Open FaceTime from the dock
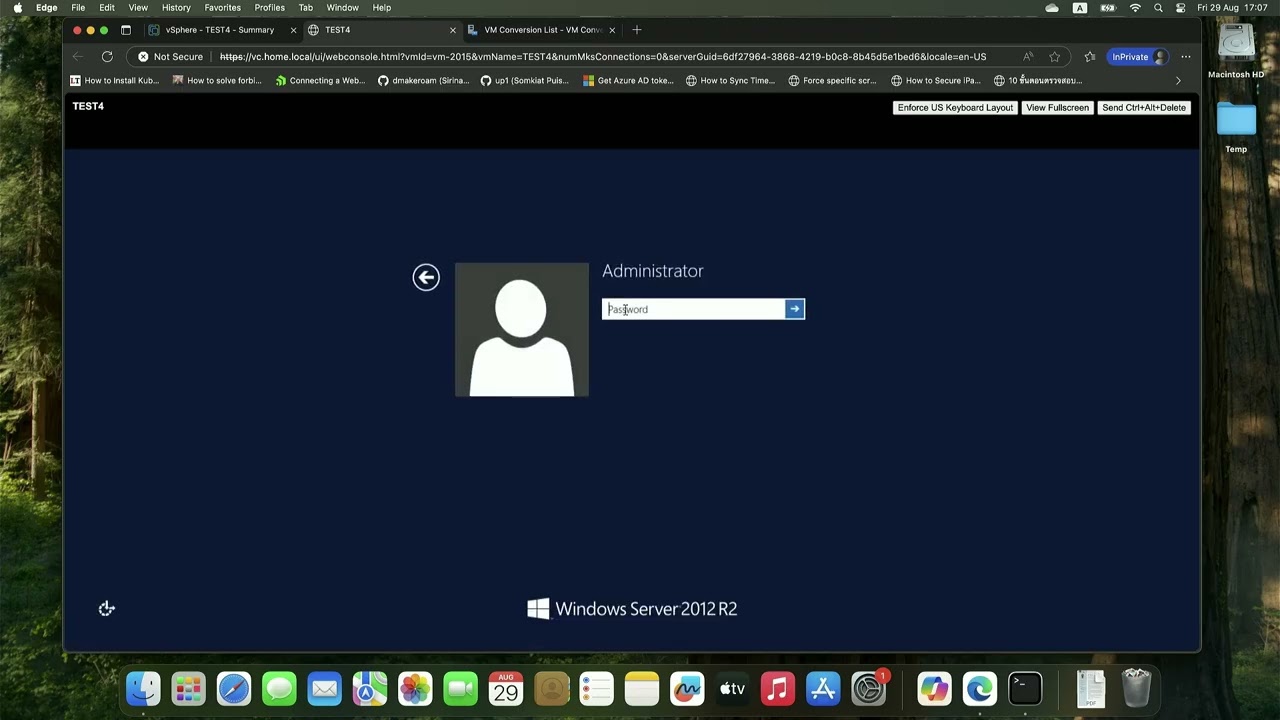The image size is (1280, 720). coord(460,689)
